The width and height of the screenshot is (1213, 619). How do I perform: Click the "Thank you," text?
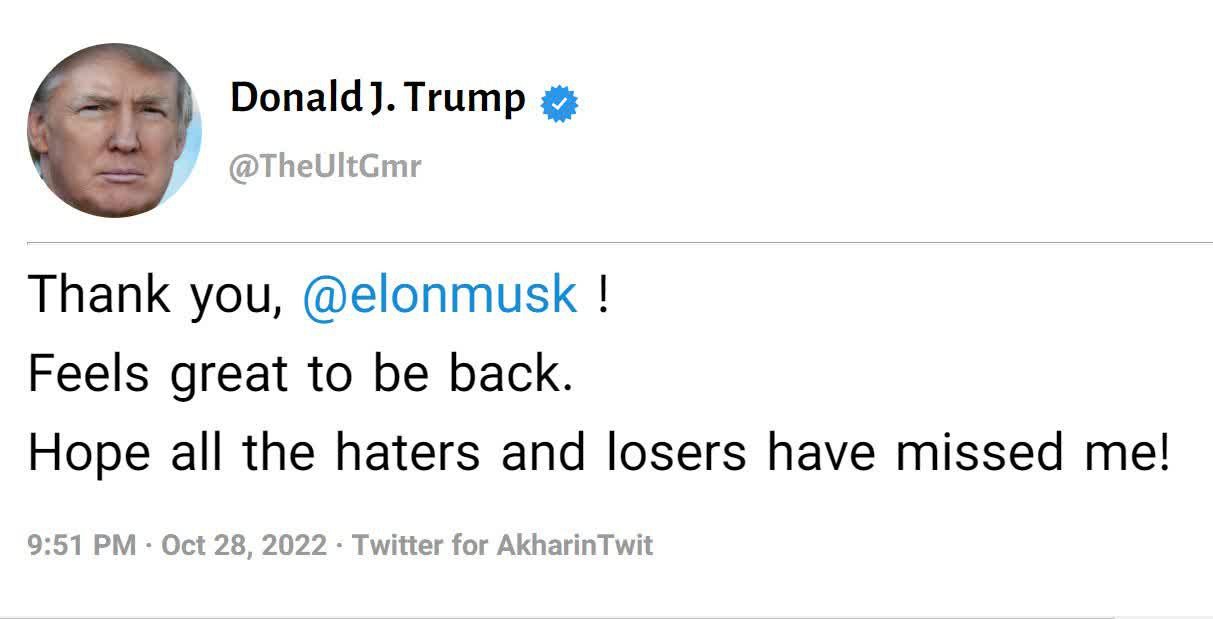tap(155, 294)
